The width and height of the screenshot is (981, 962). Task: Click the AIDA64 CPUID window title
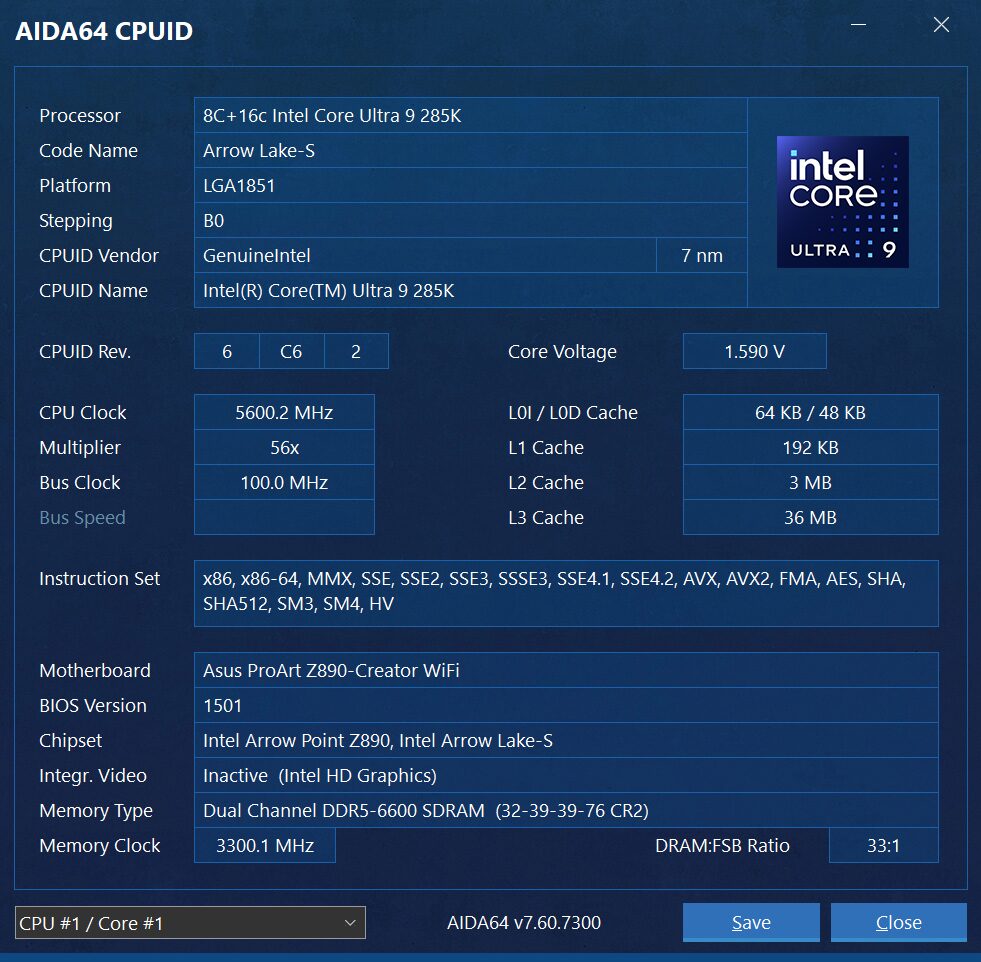(x=104, y=31)
